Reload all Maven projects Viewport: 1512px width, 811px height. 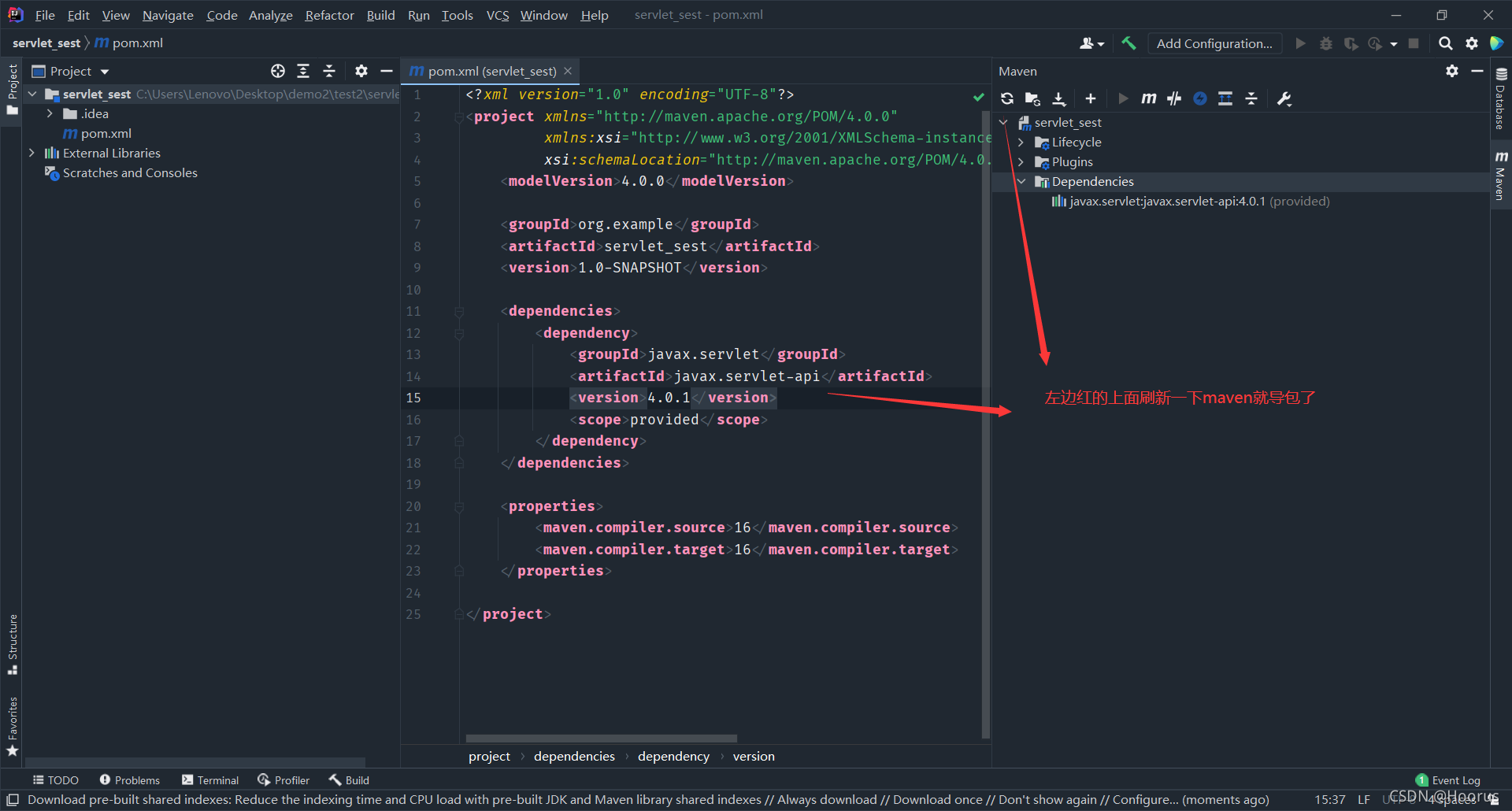pyautogui.click(x=1006, y=98)
